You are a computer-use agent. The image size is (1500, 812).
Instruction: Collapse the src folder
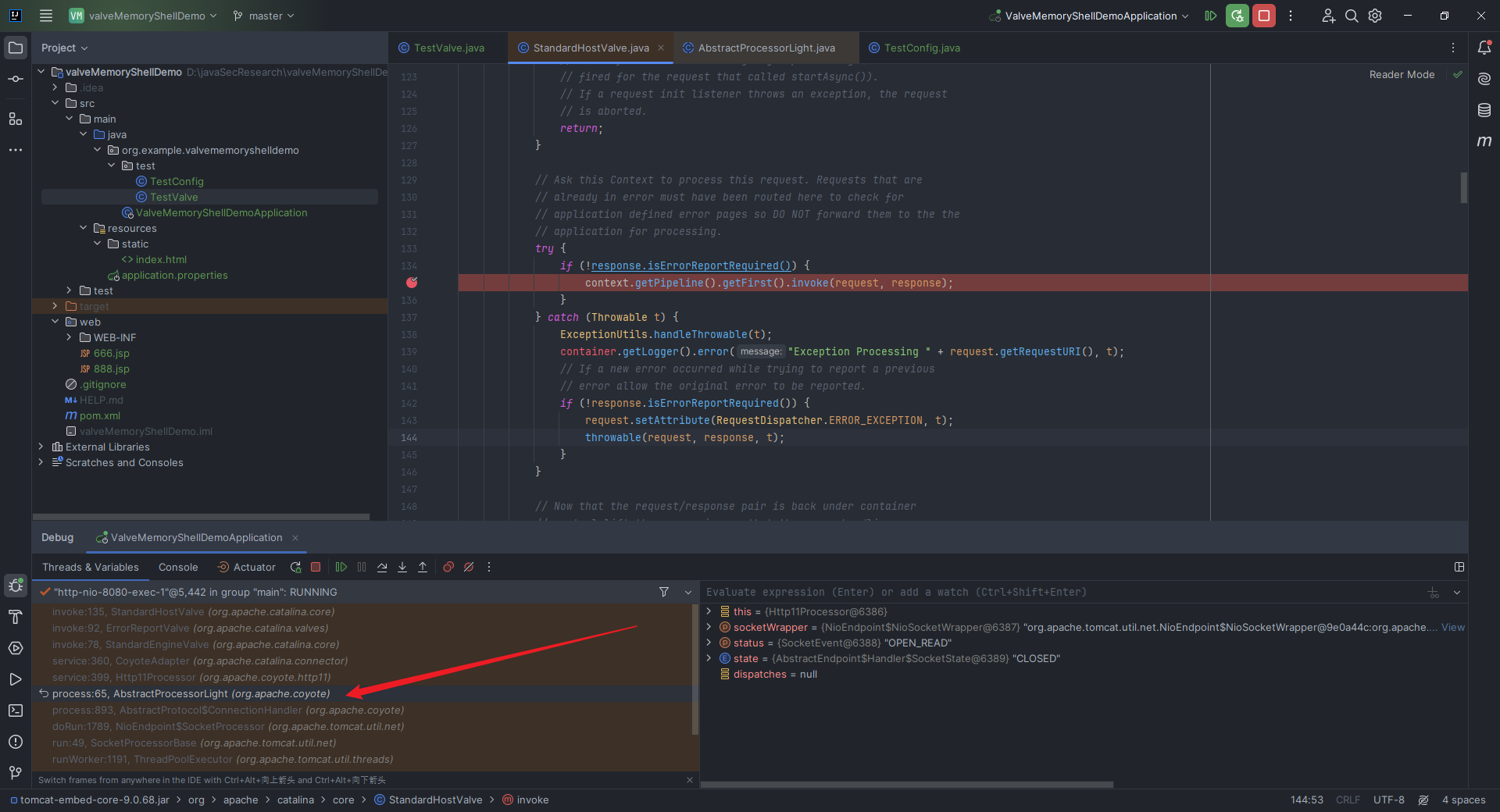pyautogui.click(x=55, y=103)
